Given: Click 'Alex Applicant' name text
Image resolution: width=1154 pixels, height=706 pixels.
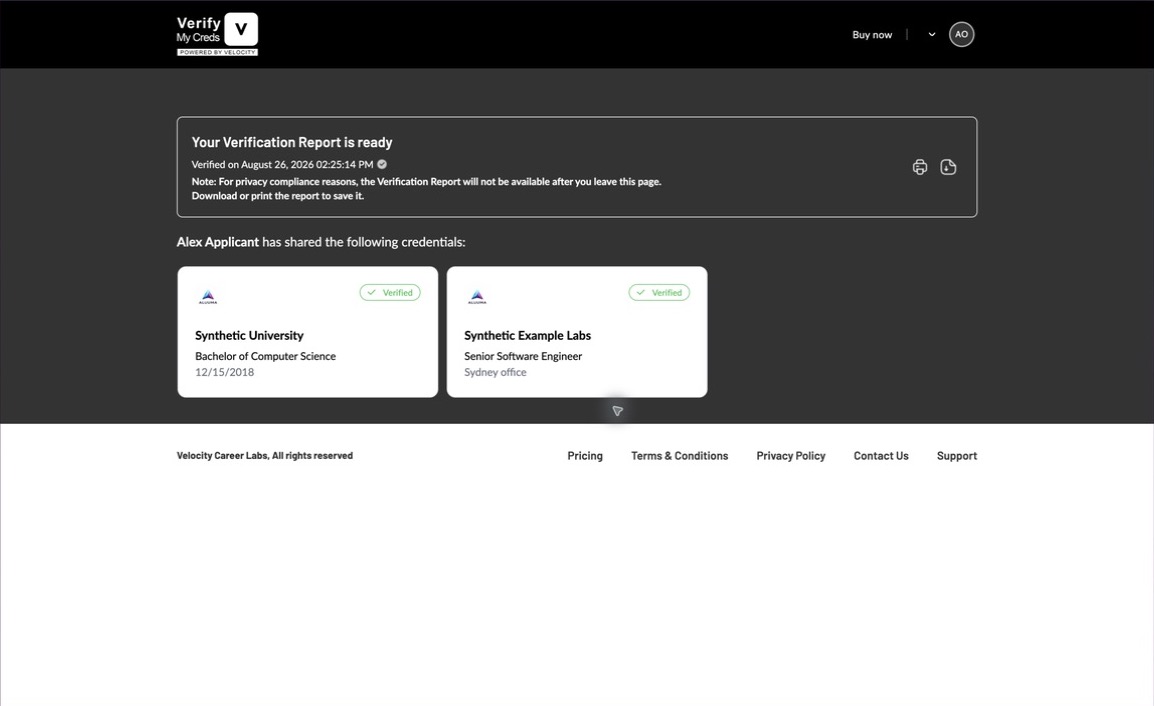Looking at the screenshot, I should 218,242.
